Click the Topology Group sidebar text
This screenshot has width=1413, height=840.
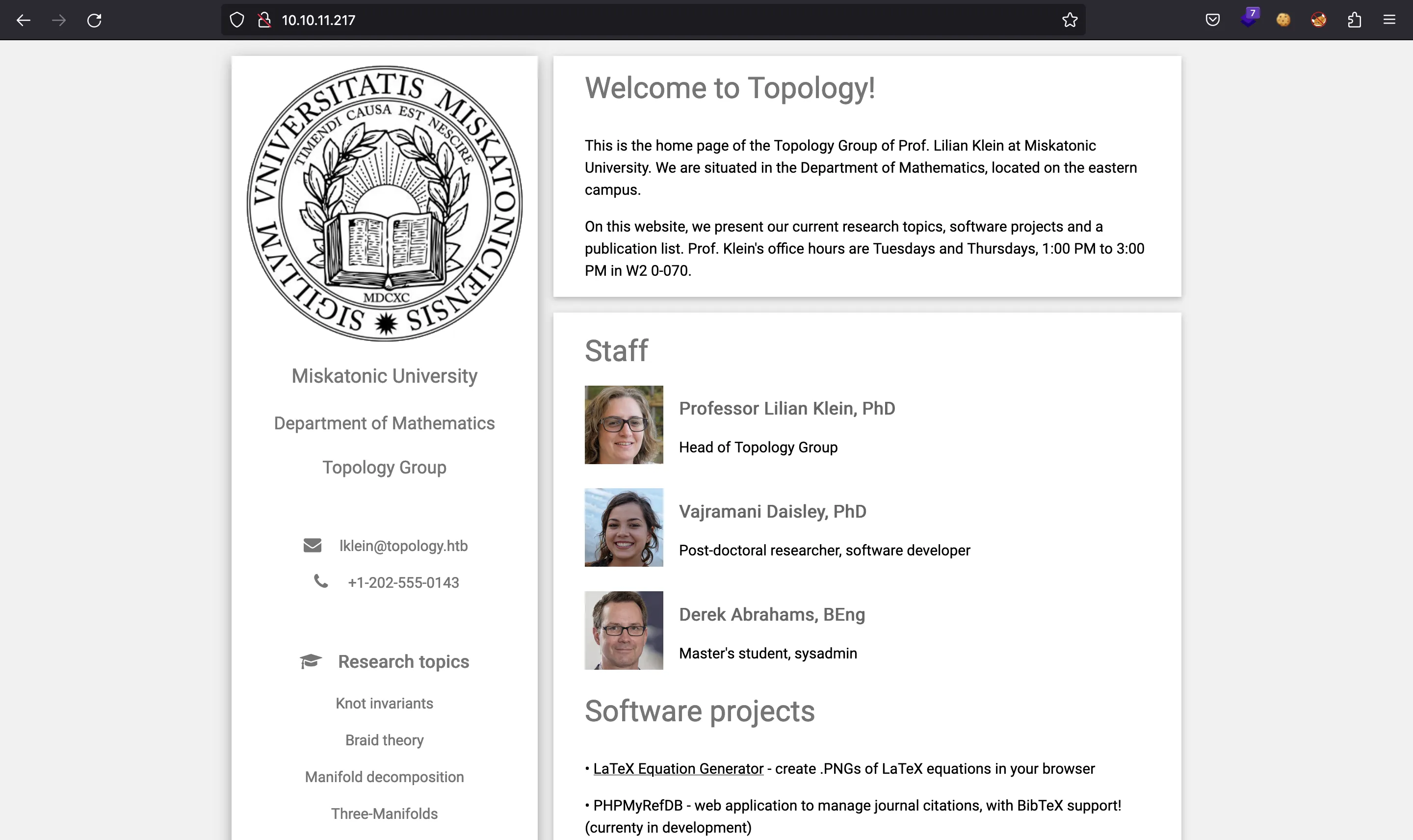click(x=384, y=468)
